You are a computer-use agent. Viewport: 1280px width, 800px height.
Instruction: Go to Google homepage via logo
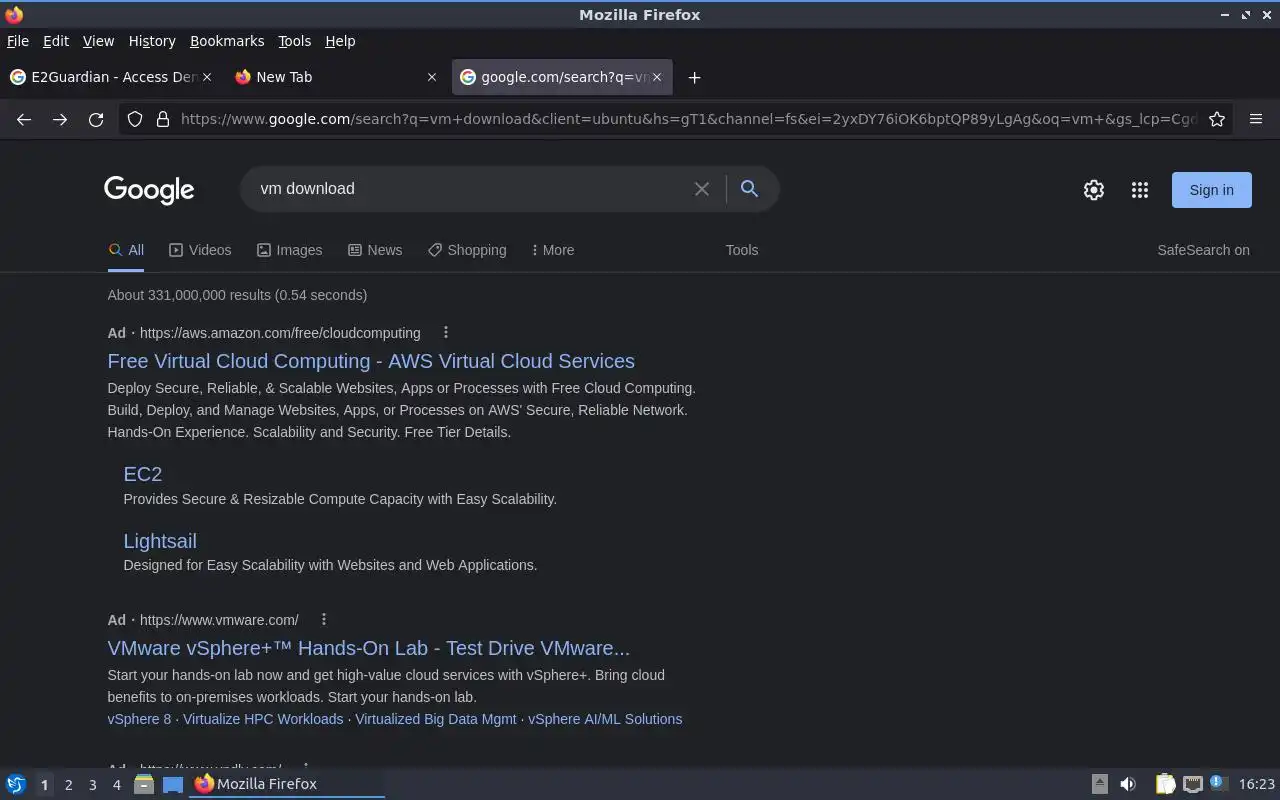click(x=149, y=190)
